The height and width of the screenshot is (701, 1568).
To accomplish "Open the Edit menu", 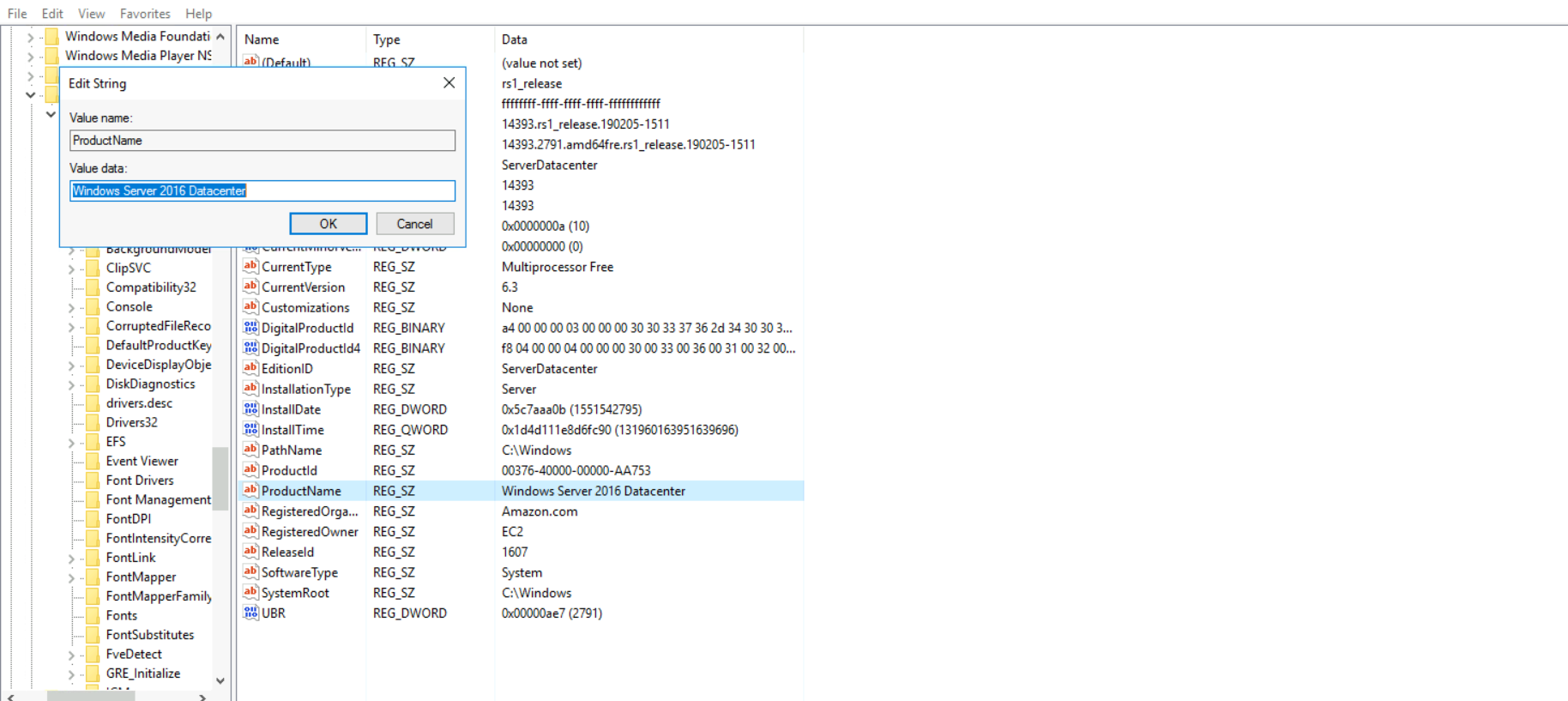I will pos(52,14).
